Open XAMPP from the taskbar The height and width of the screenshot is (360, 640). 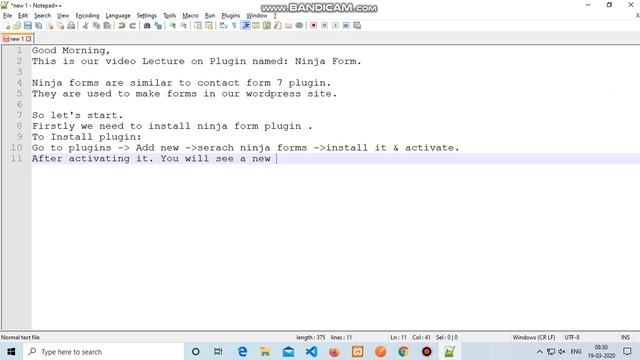point(358,351)
